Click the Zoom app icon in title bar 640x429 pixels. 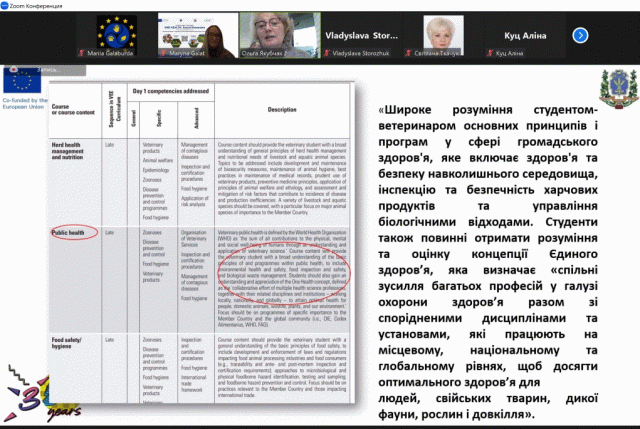(x=4, y=5)
